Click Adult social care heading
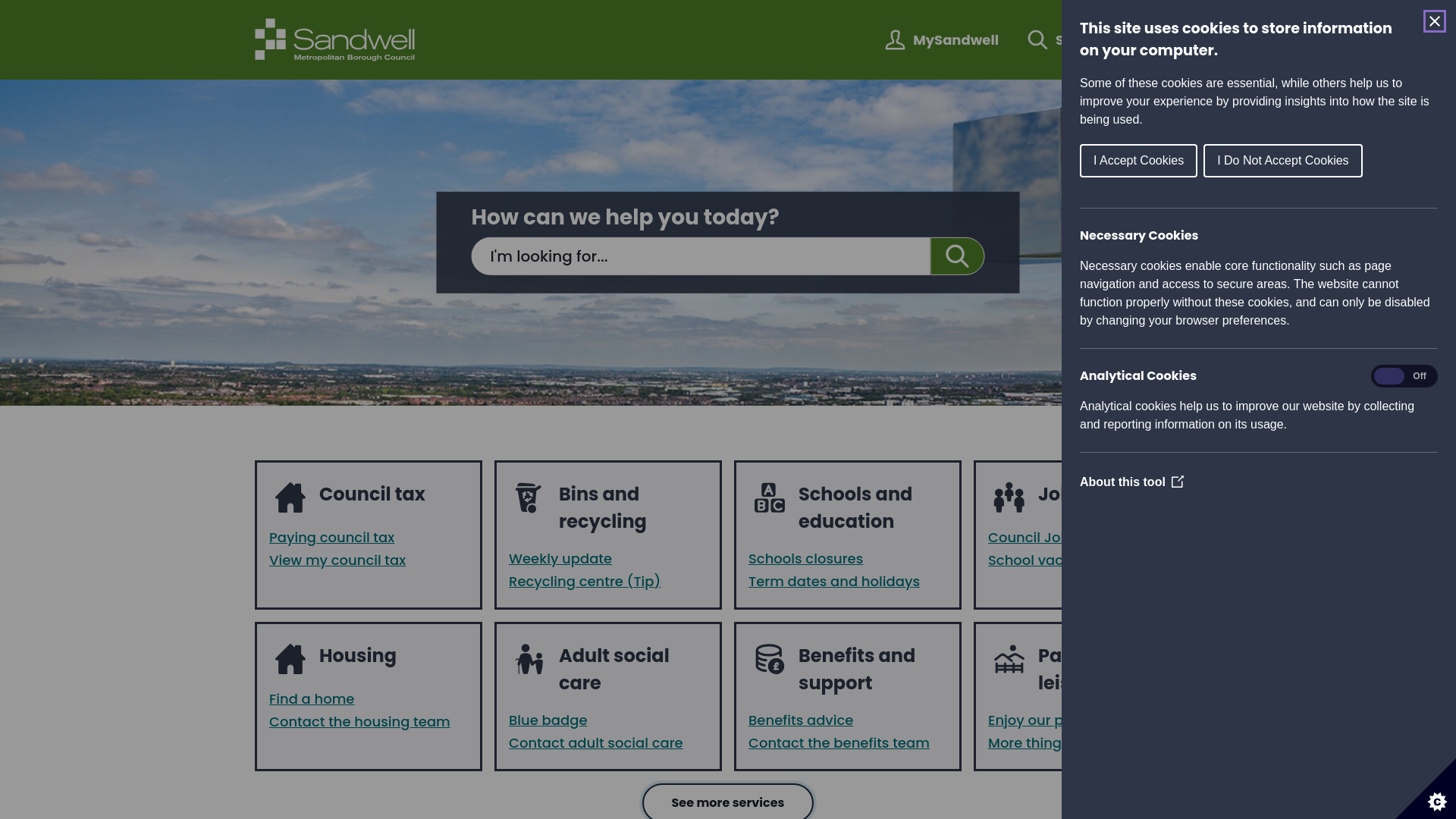 click(614, 670)
